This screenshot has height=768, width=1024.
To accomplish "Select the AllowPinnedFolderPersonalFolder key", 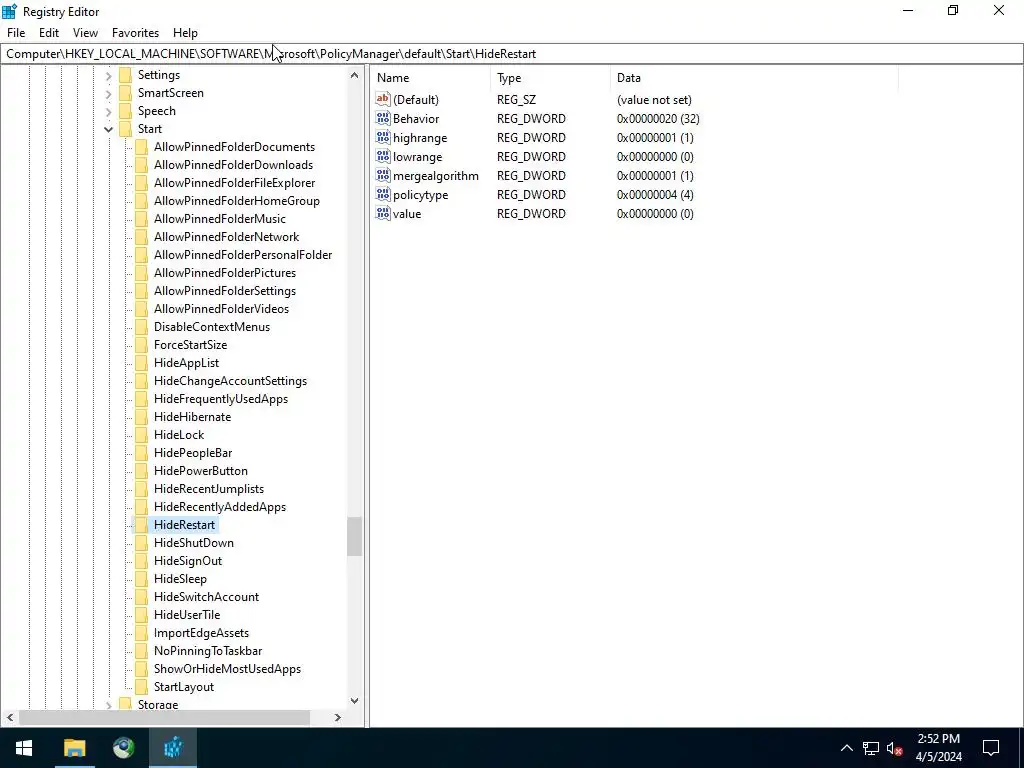I will click(x=243, y=255).
